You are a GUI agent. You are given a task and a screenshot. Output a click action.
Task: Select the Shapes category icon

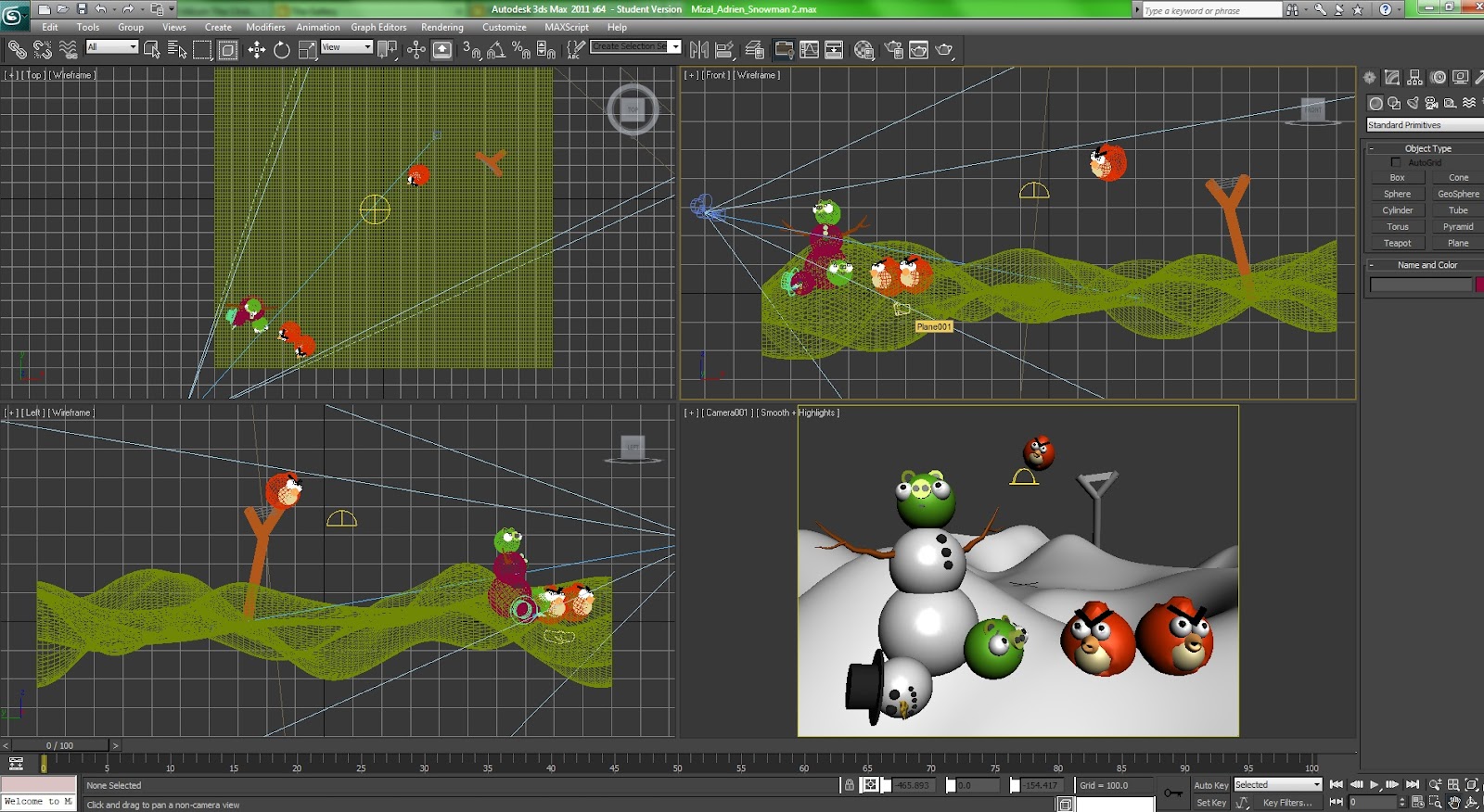click(x=1394, y=103)
